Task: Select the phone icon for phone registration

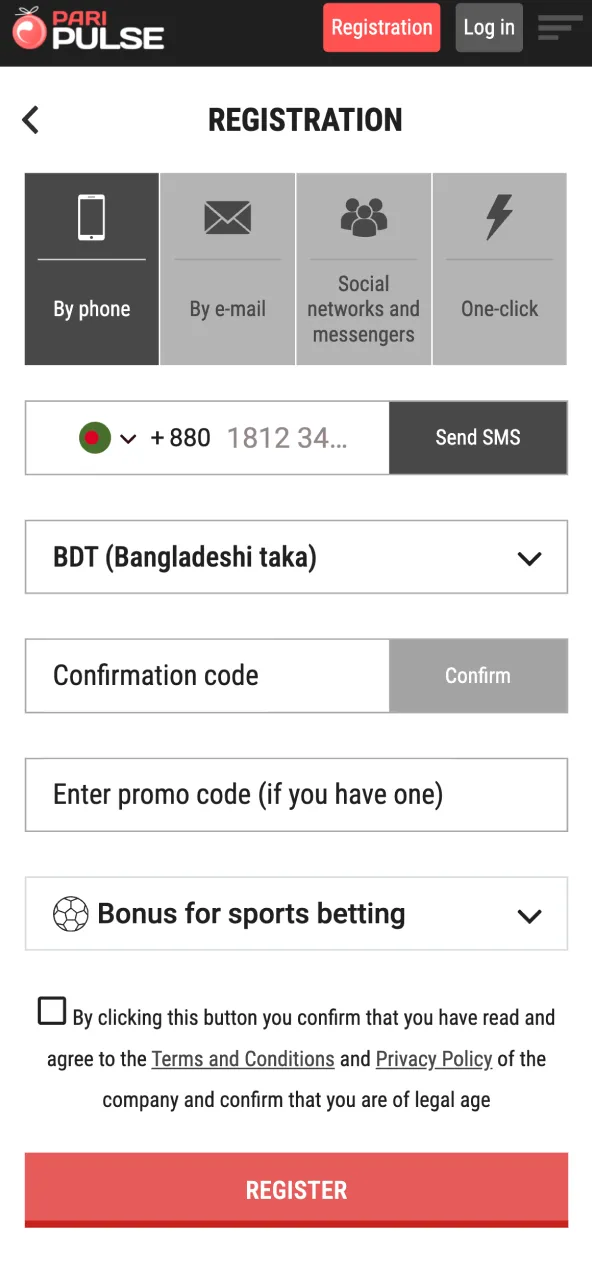Action: coord(91,216)
